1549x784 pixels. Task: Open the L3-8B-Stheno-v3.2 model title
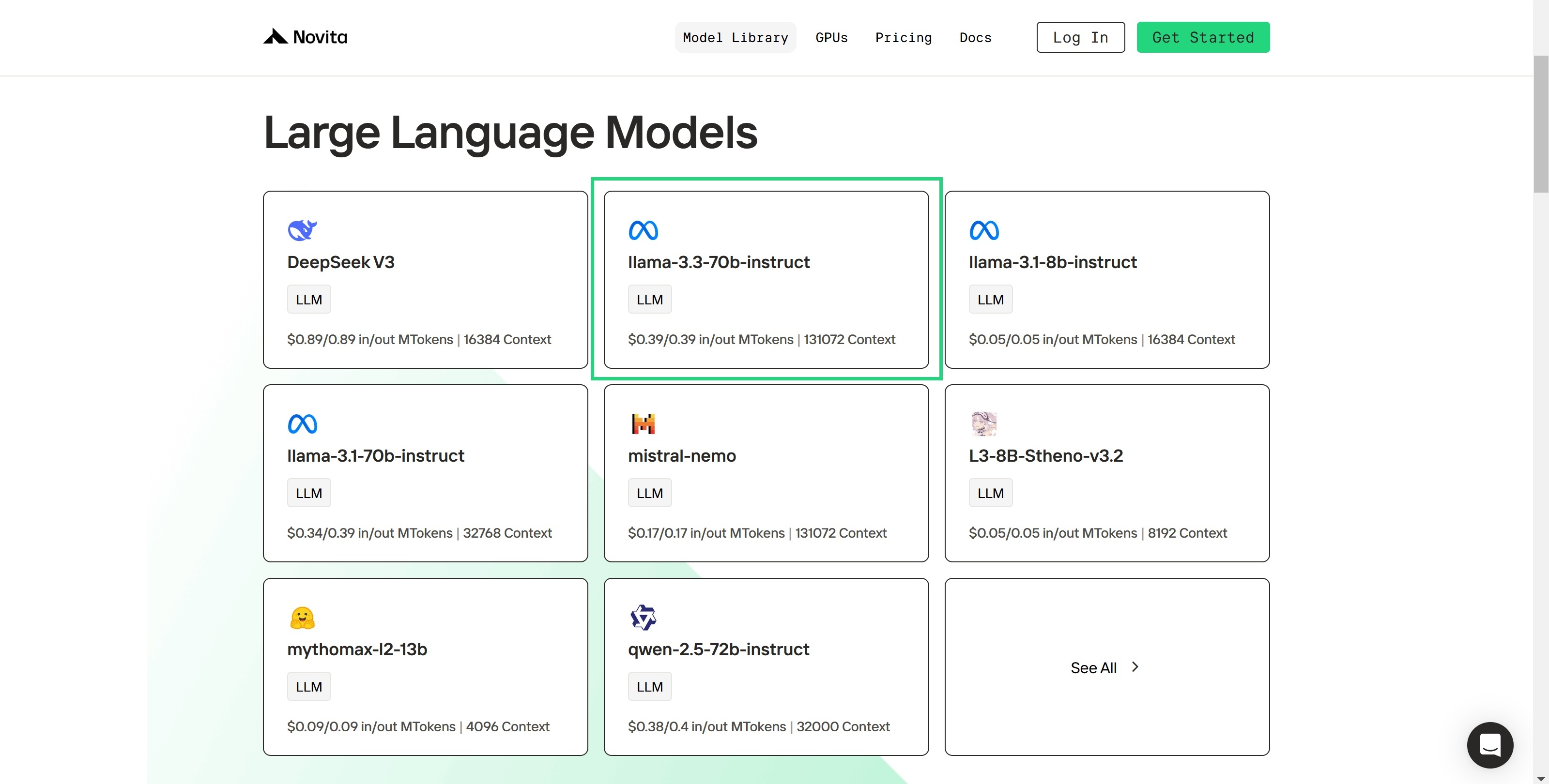(1046, 456)
